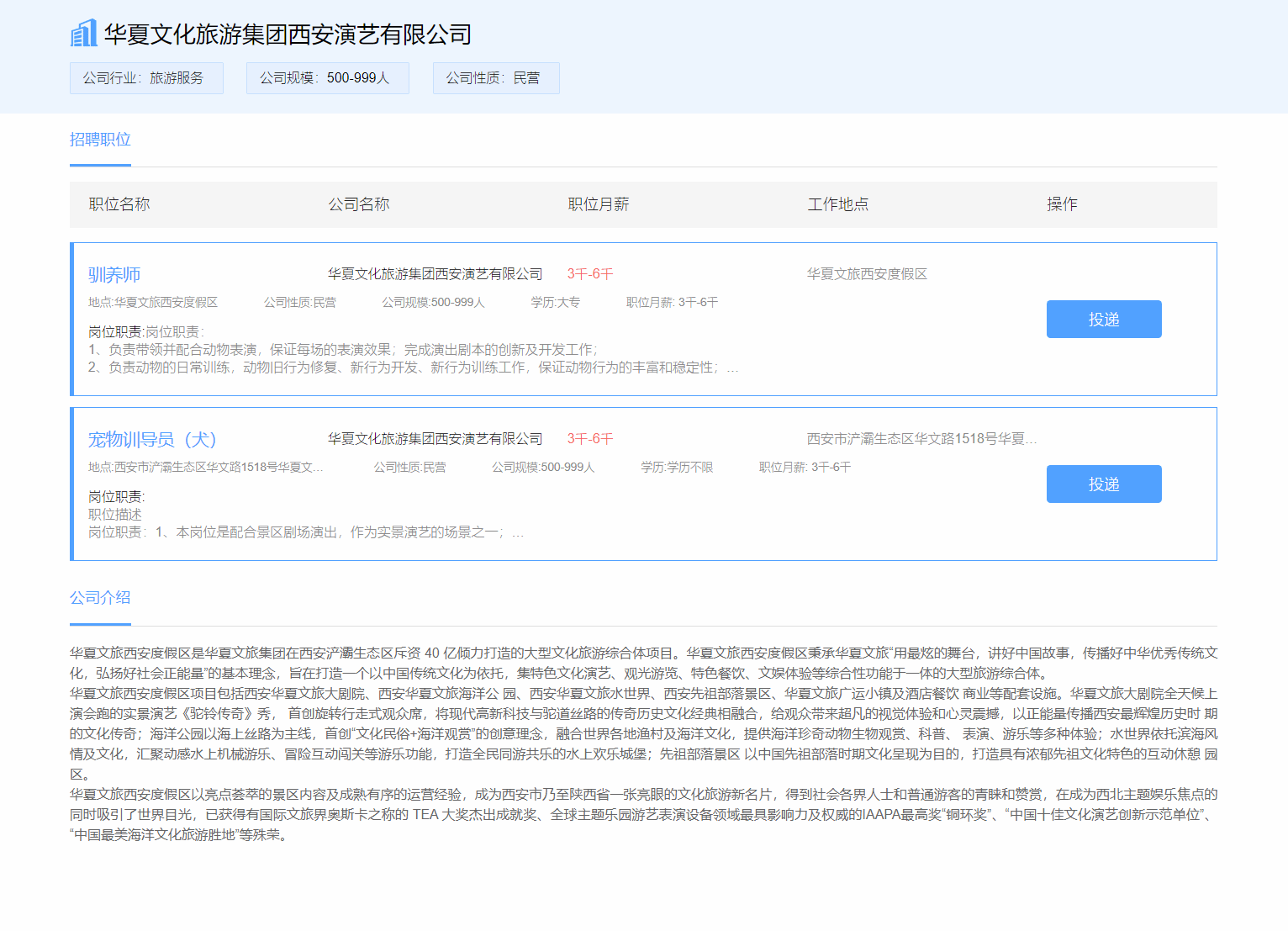Click the 职位月薪 column header
1288x931 pixels.
[598, 204]
